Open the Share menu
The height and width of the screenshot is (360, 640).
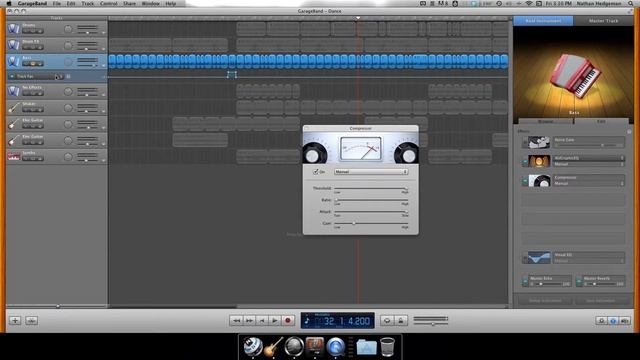click(x=129, y=3)
